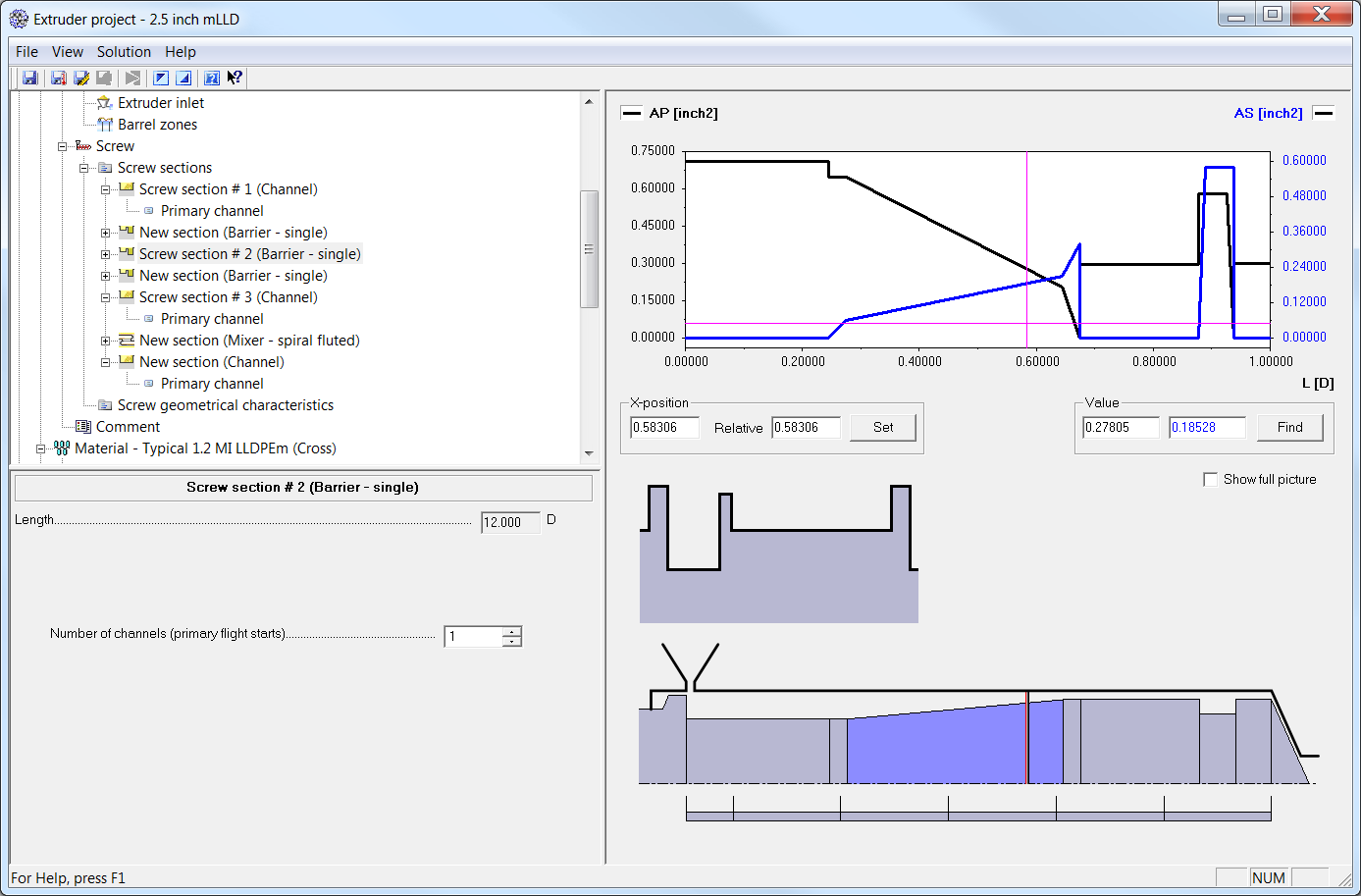This screenshot has width=1361, height=896.
Task: Activate the context help cursor icon
Action: pyautogui.click(x=235, y=78)
